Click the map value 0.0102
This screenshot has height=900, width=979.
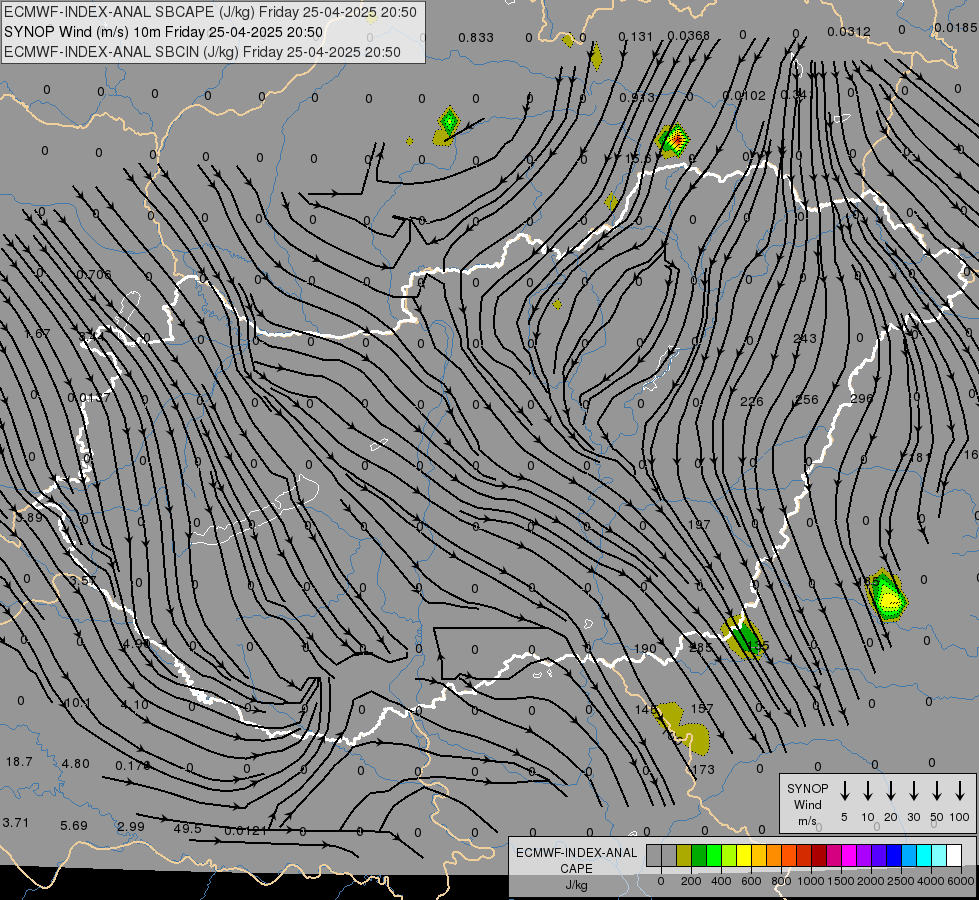click(x=744, y=96)
